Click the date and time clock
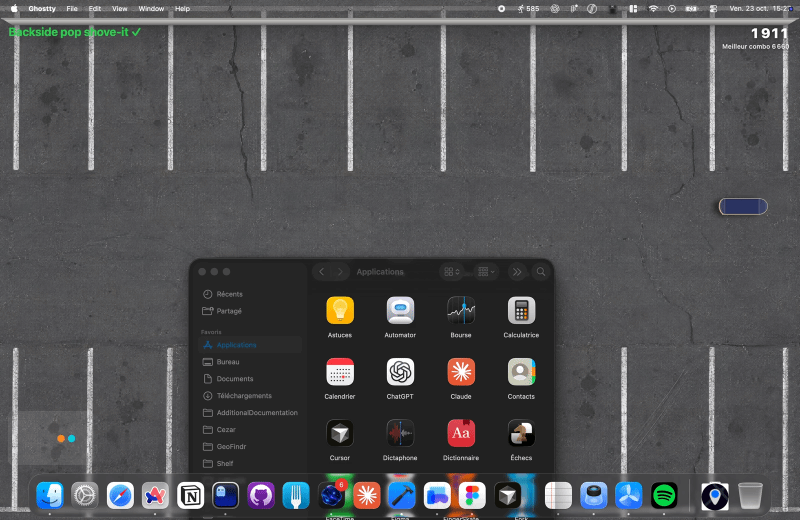Screen dimensions: 800x520 761,8
